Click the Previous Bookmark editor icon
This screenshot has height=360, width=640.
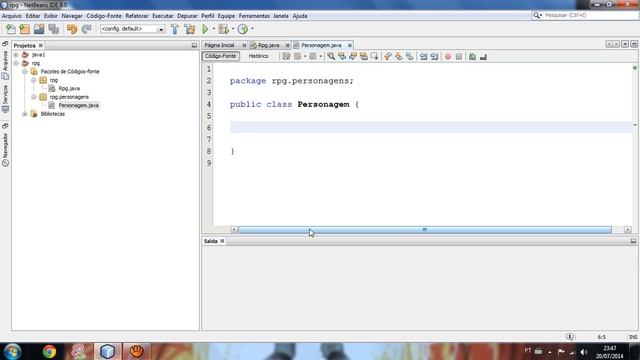tap(387, 57)
